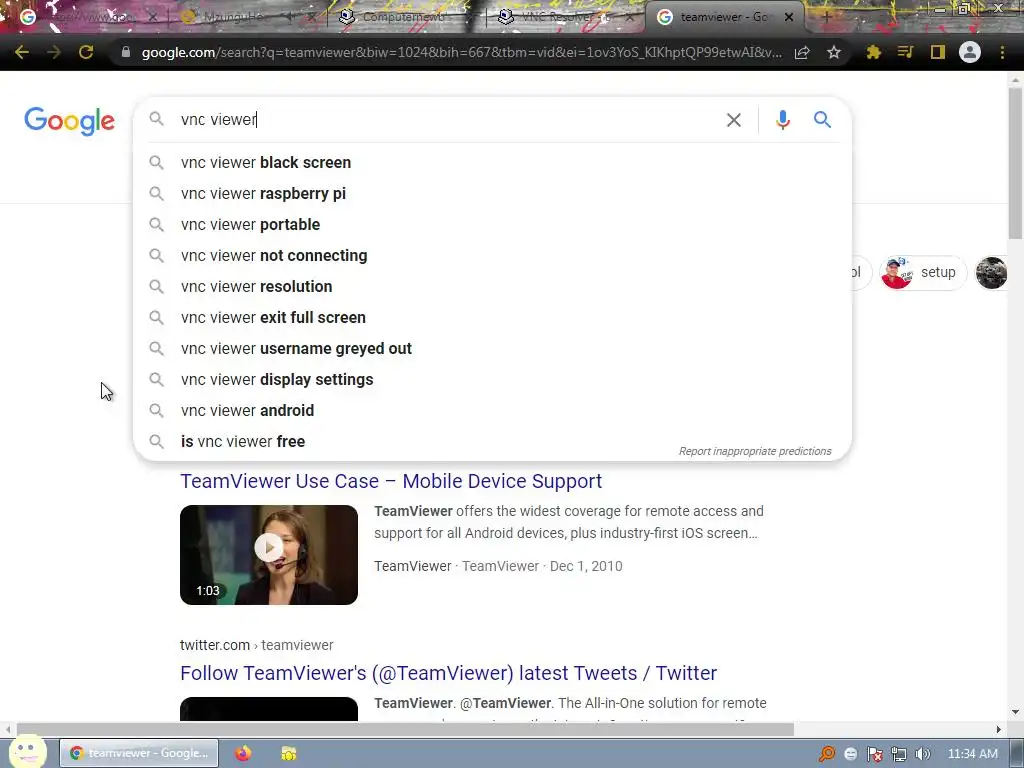Reload the current page

(86, 52)
